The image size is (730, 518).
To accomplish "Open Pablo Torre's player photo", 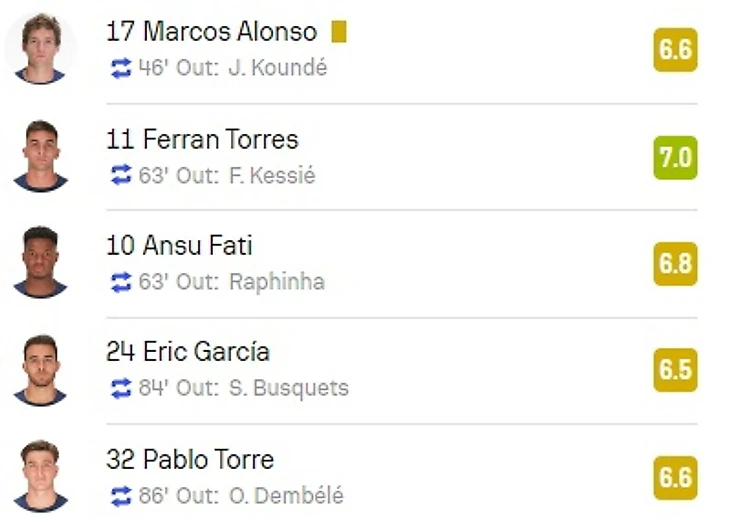I will coord(41,476).
